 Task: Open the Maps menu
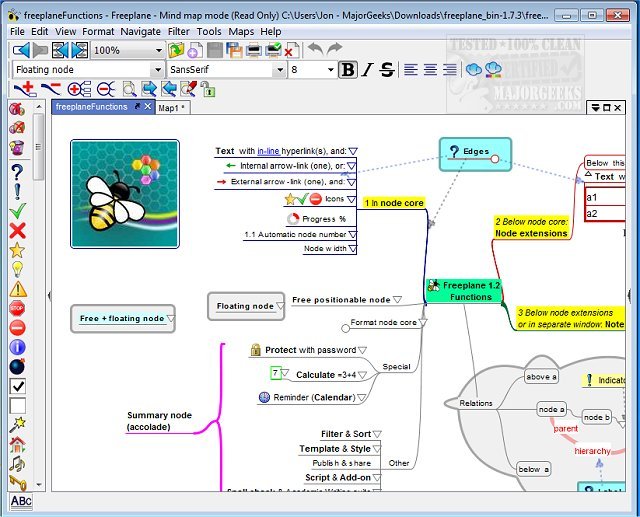point(241,31)
